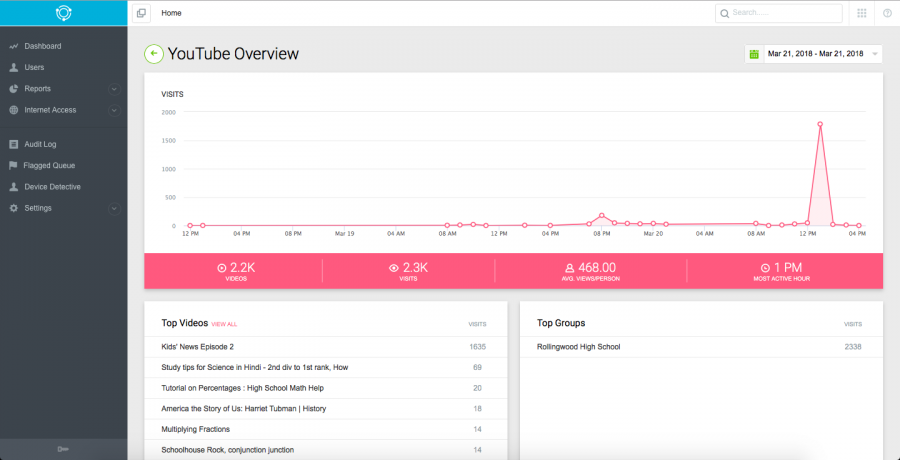Click the eye icon in Visits stat

pos(394,268)
